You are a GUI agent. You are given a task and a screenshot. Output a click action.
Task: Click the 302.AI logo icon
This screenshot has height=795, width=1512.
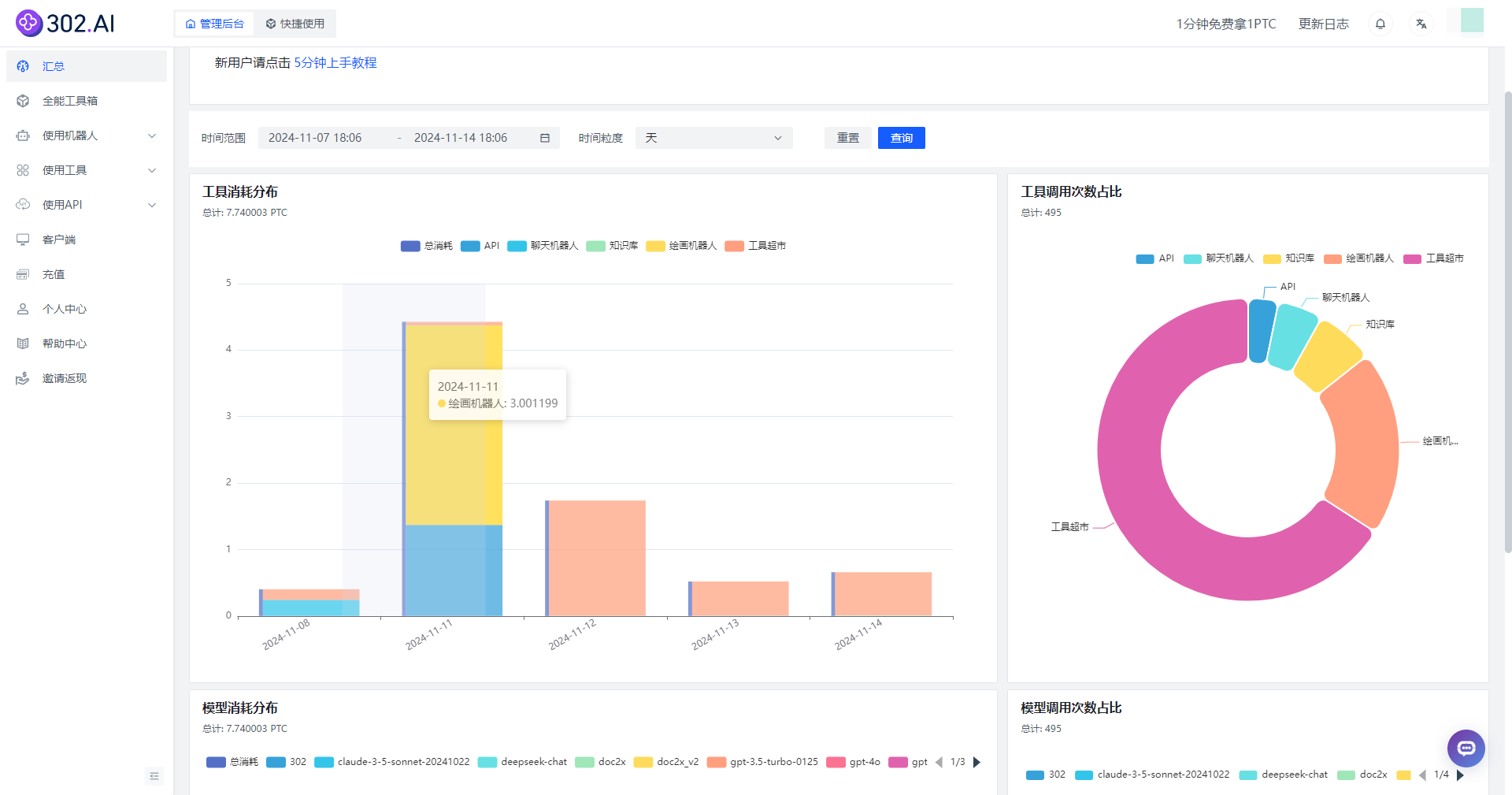point(29,24)
